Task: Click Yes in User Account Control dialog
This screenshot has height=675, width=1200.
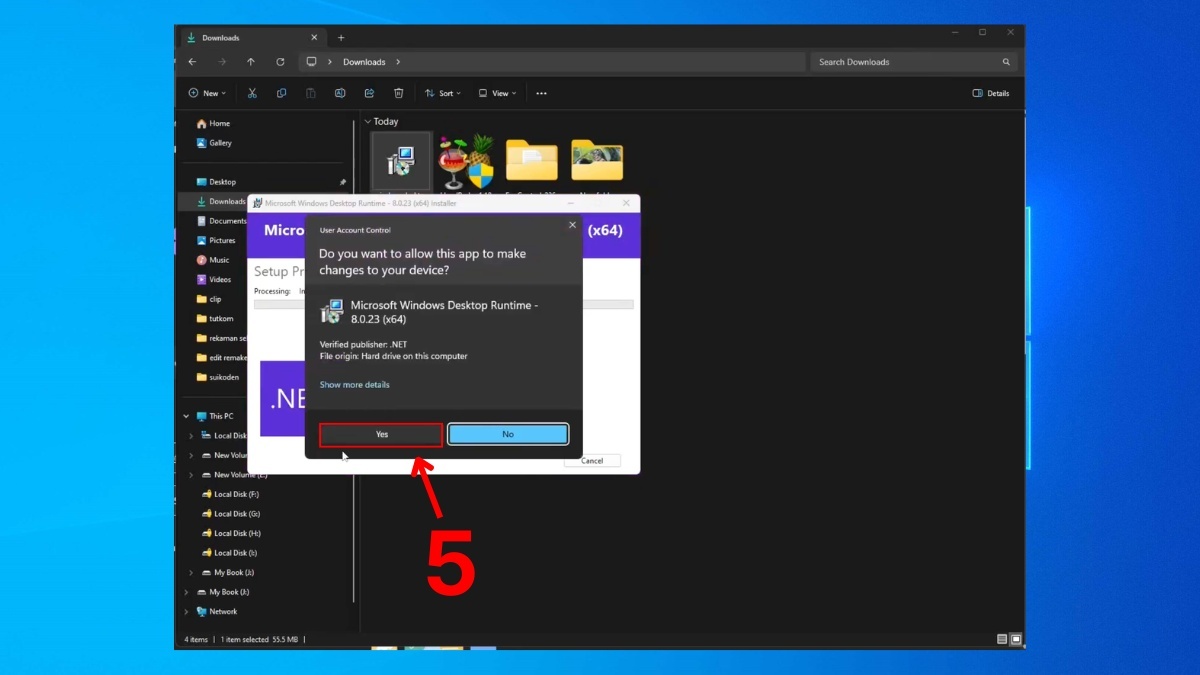Action: (381, 434)
